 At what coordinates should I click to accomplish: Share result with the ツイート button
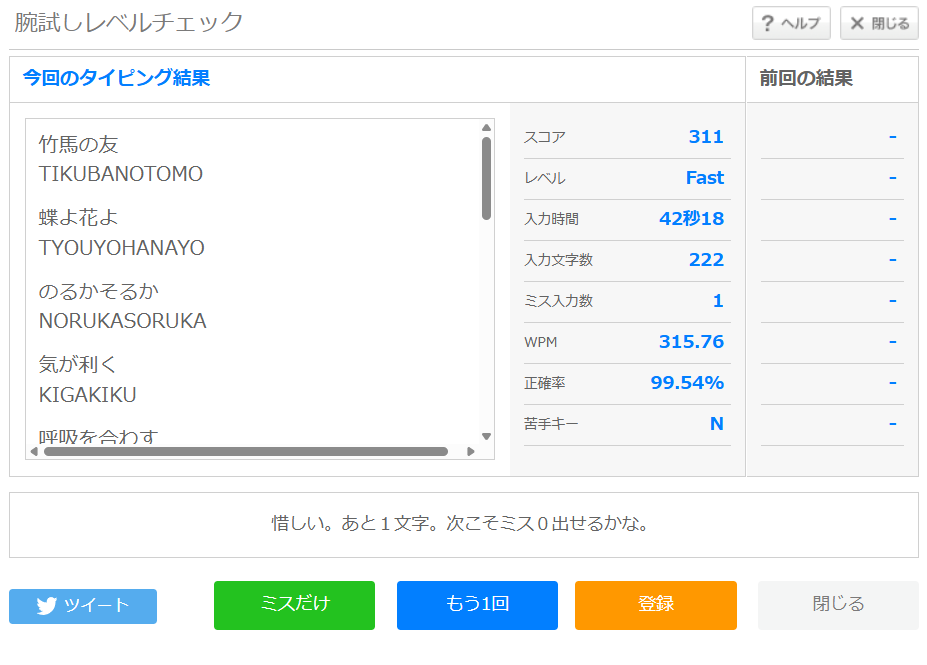point(83,606)
